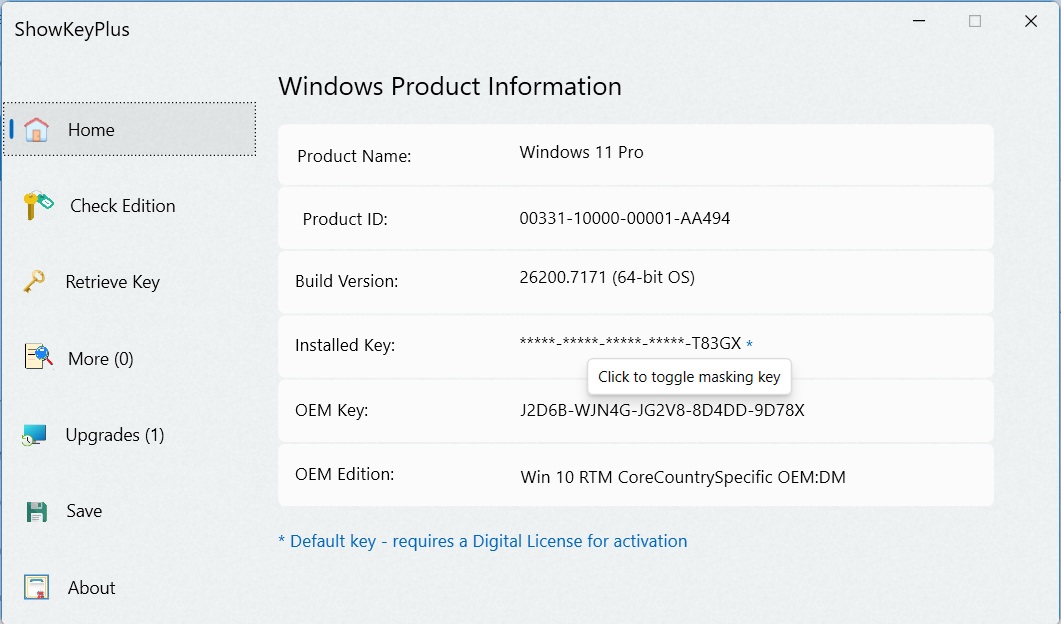Image resolution: width=1061 pixels, height=624 pixels.
Task: Go to More (0) page
Action: click(101, 359)
